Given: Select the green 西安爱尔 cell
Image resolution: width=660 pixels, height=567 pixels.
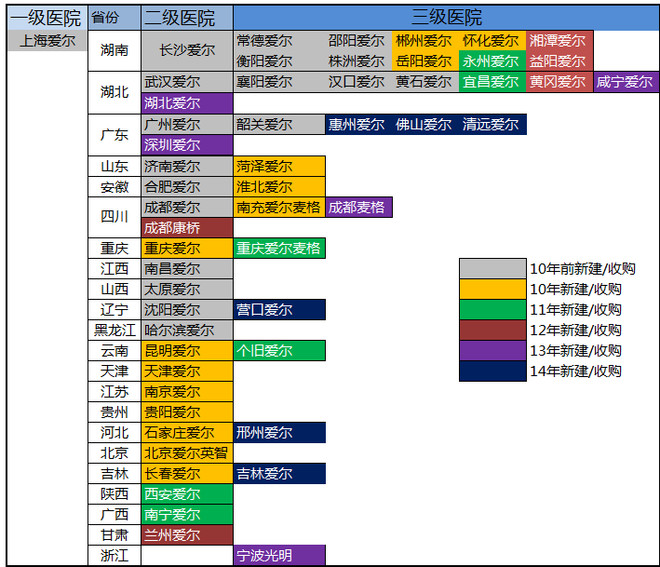Looking at the screenshot, I should coord(187,494).
